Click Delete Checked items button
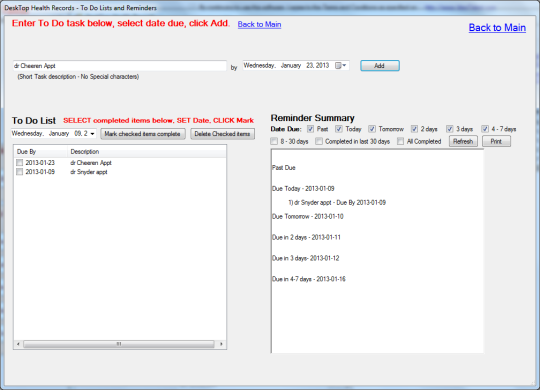This screenshot has height=390, width=540. [x=222, y=134]
